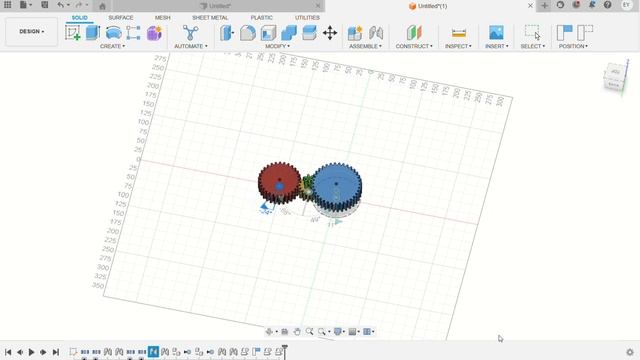The height and width of the screenshot is (360, 640).
Task: Click the Select tool icon
Action: (x=533, y=33)
